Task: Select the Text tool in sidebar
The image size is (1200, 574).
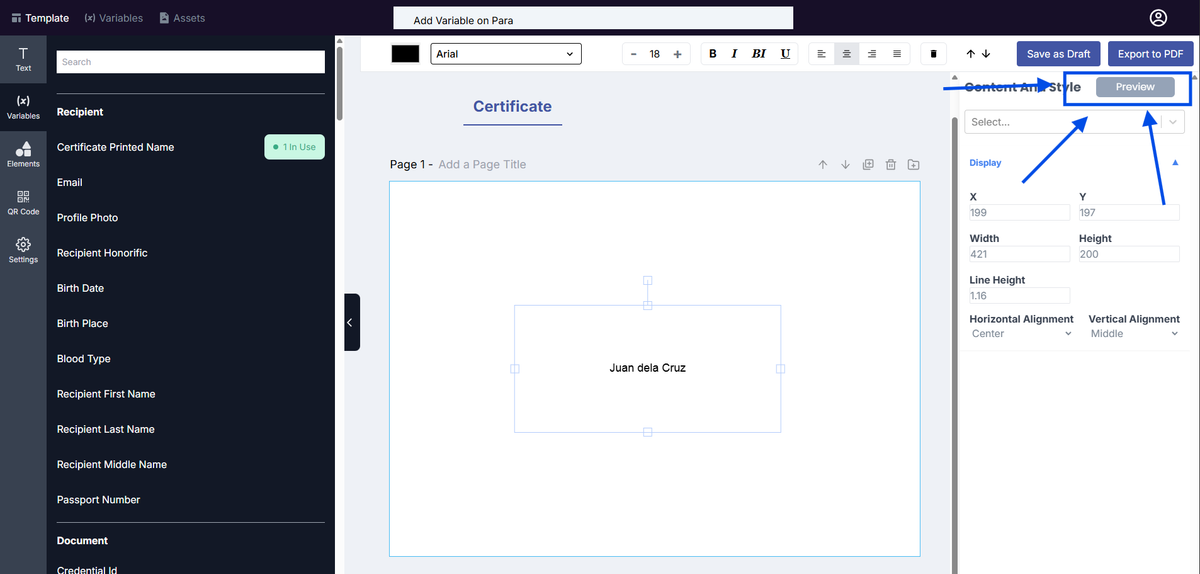Action: 23,59
